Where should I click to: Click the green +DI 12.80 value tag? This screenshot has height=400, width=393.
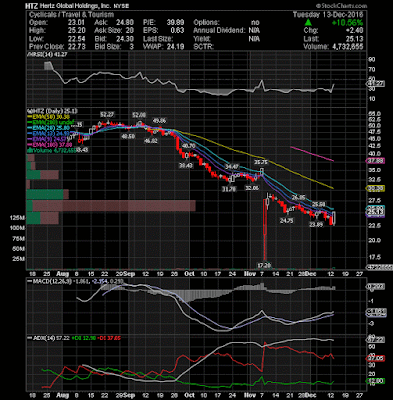tap(375, 381)
